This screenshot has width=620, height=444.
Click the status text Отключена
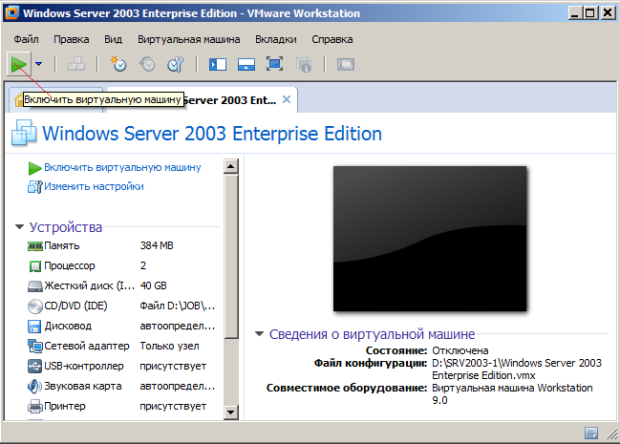coord(460,351)
